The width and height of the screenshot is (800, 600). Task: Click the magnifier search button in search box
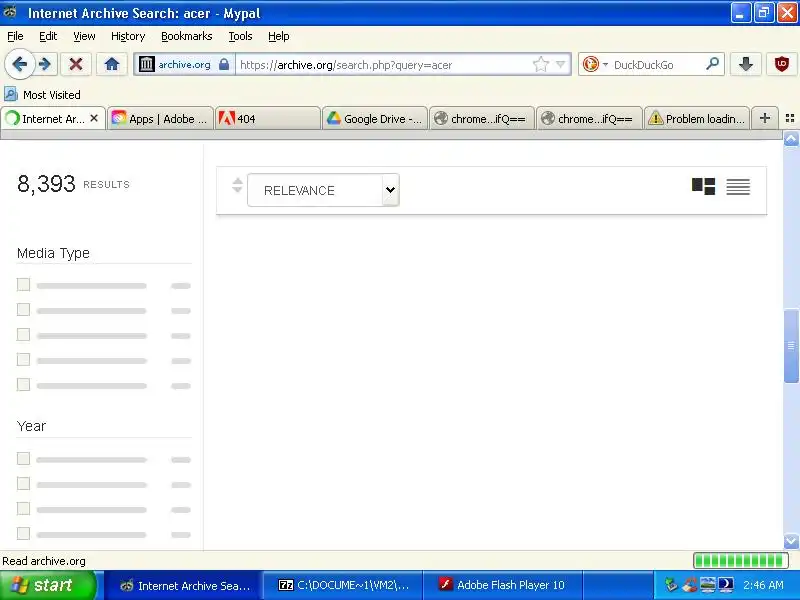[713, 64]
